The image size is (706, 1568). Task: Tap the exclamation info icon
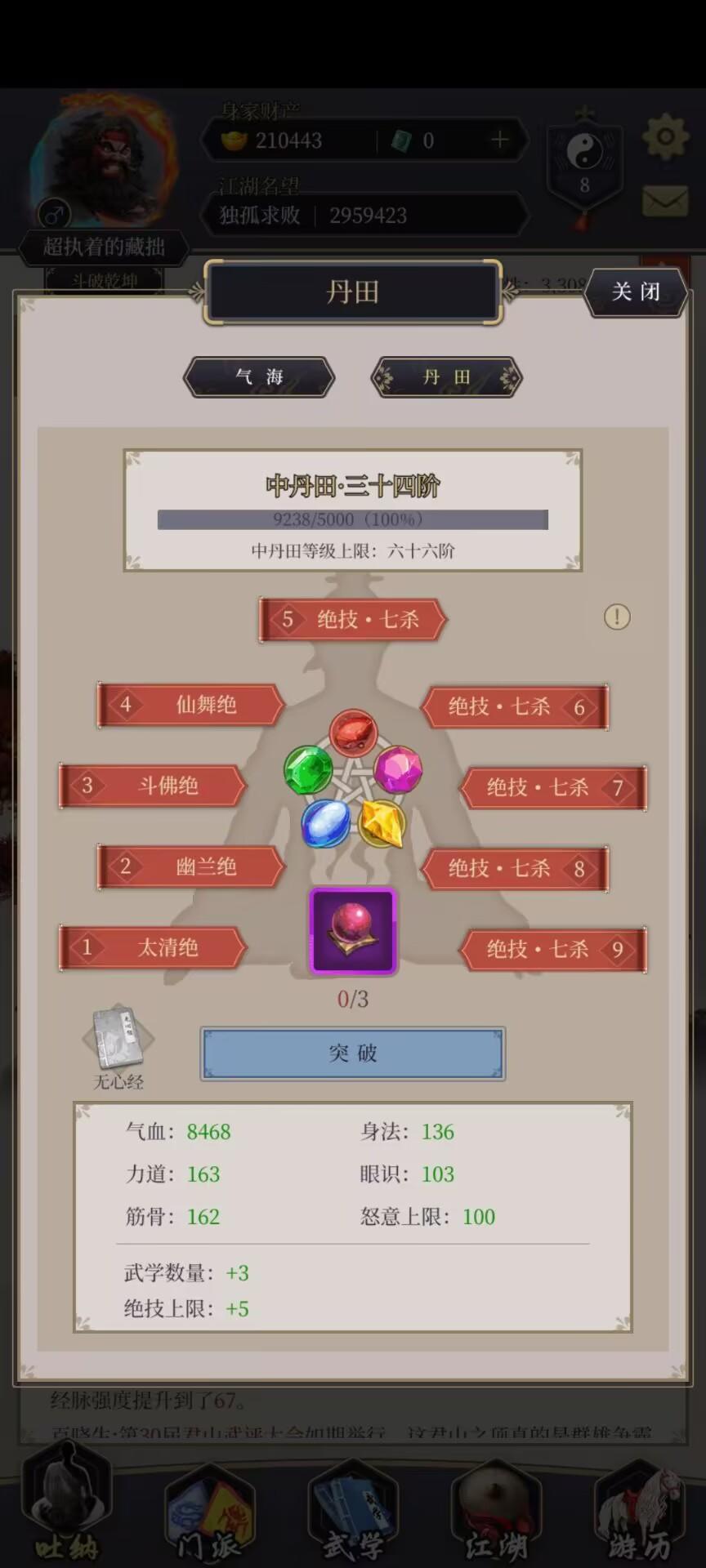tap(617, 617)
